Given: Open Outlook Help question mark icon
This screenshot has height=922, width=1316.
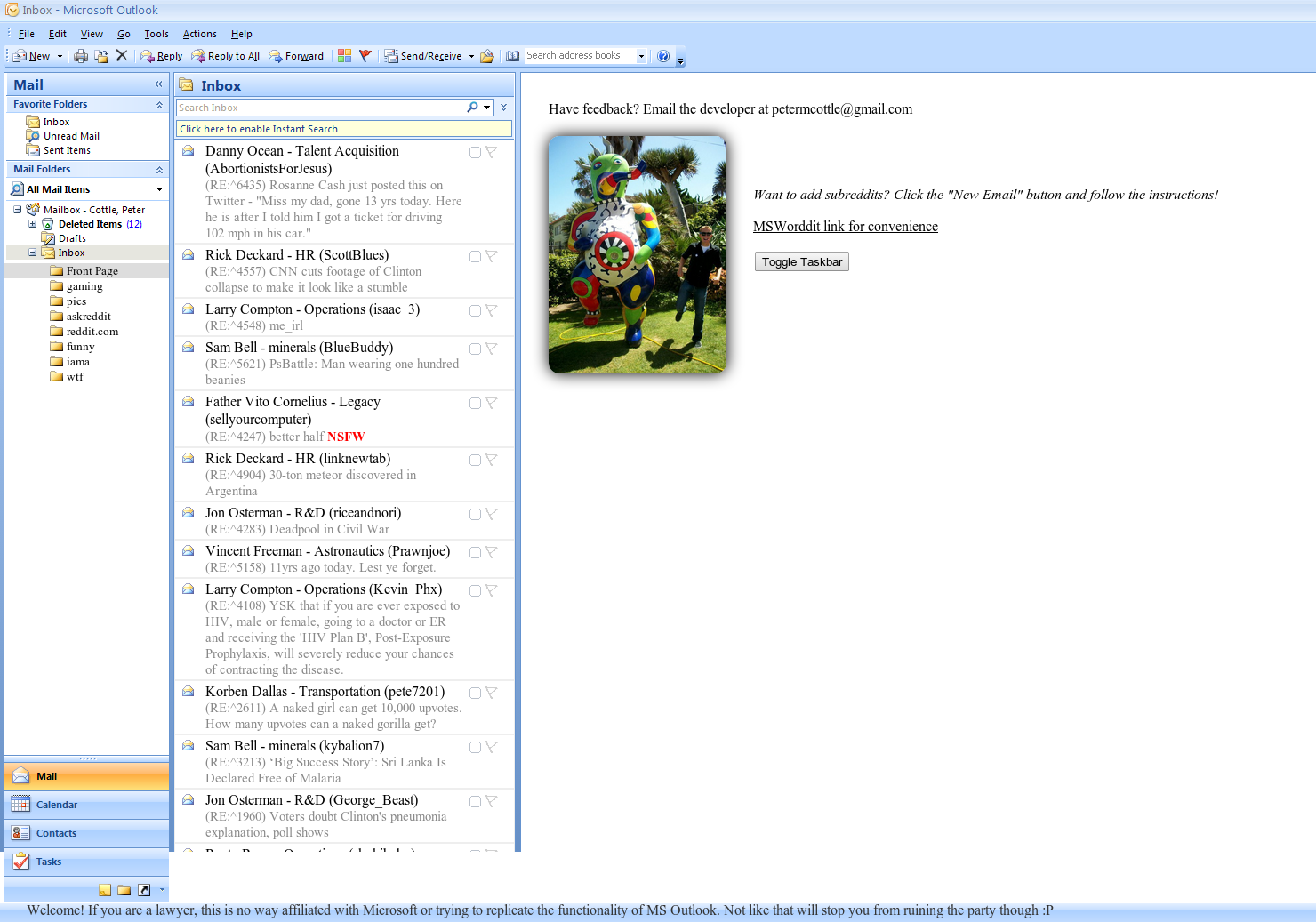Looking at the screenshot, I should point(663,56).
